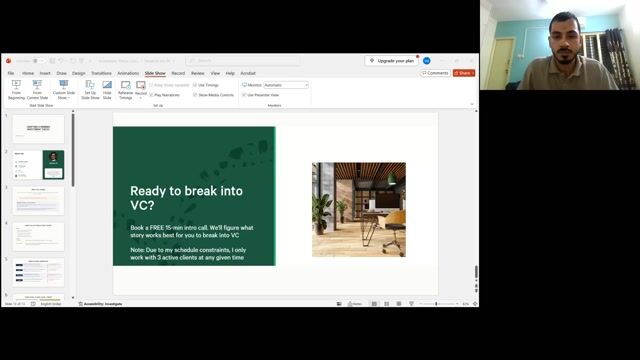Click Upgrade your plan button
The width and height of the screenshot is (640, 360).
[391, 61]
